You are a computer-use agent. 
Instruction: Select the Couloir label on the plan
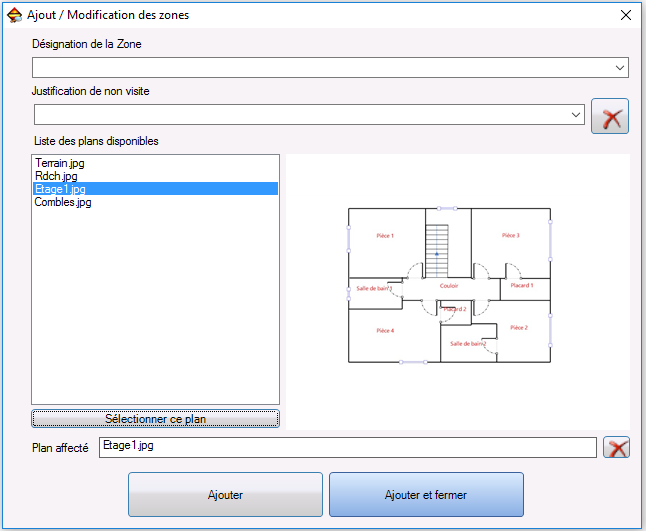click(x=449, y=286)
